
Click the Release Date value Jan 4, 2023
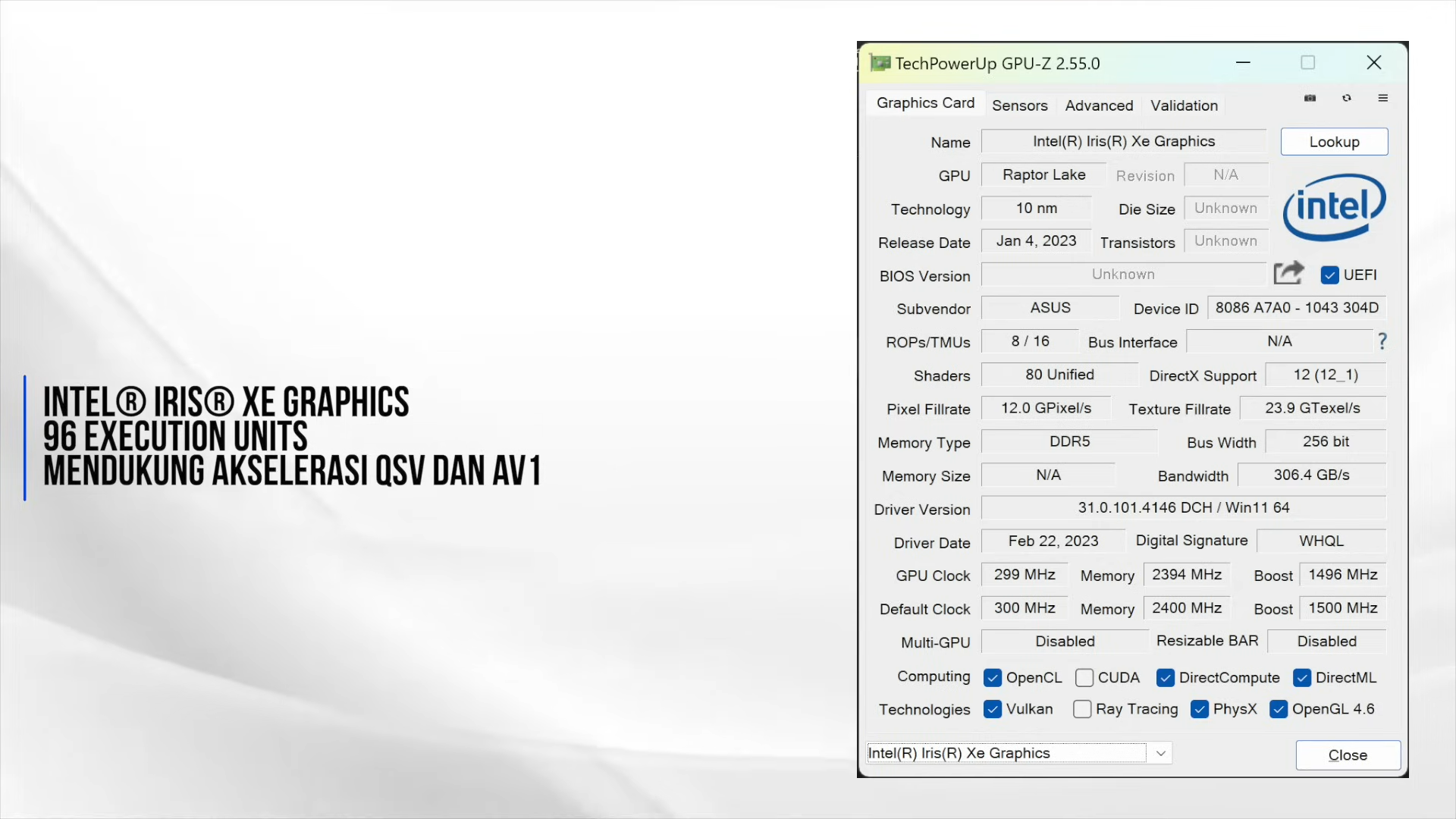point(1036,241)
